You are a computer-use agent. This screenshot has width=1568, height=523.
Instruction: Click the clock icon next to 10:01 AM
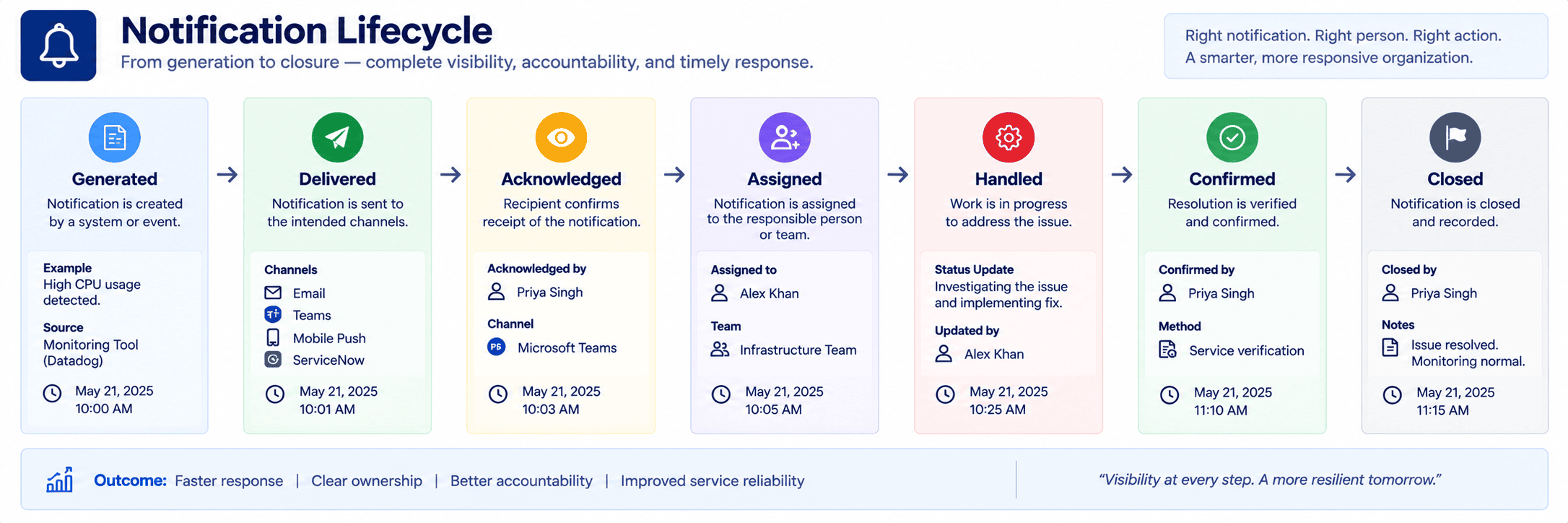tap(275, 394)
